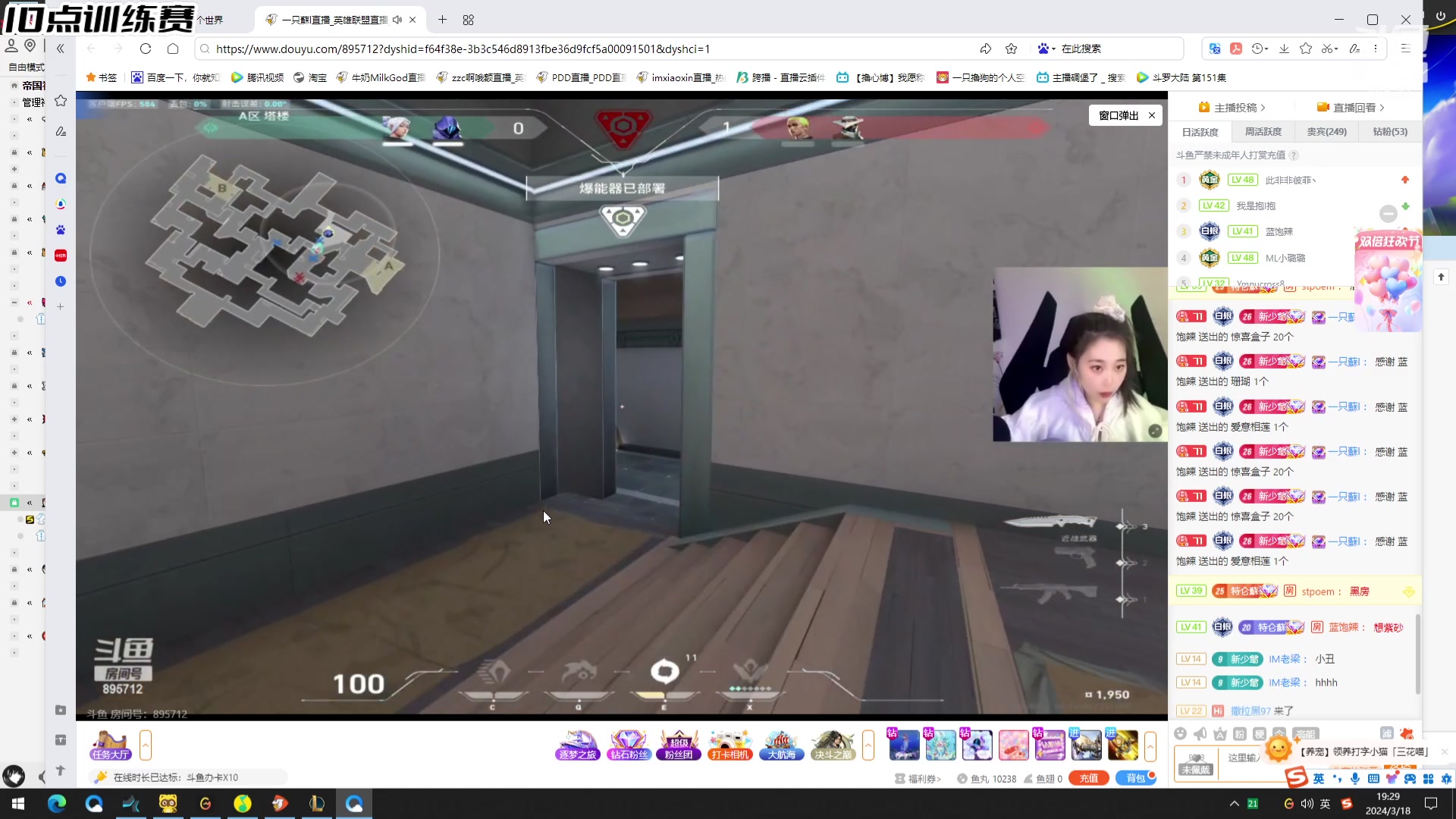Screen dimensions: 1456x819
Task: Open the 打卡相机 camera icon
Action: click(x=730, y=745)
